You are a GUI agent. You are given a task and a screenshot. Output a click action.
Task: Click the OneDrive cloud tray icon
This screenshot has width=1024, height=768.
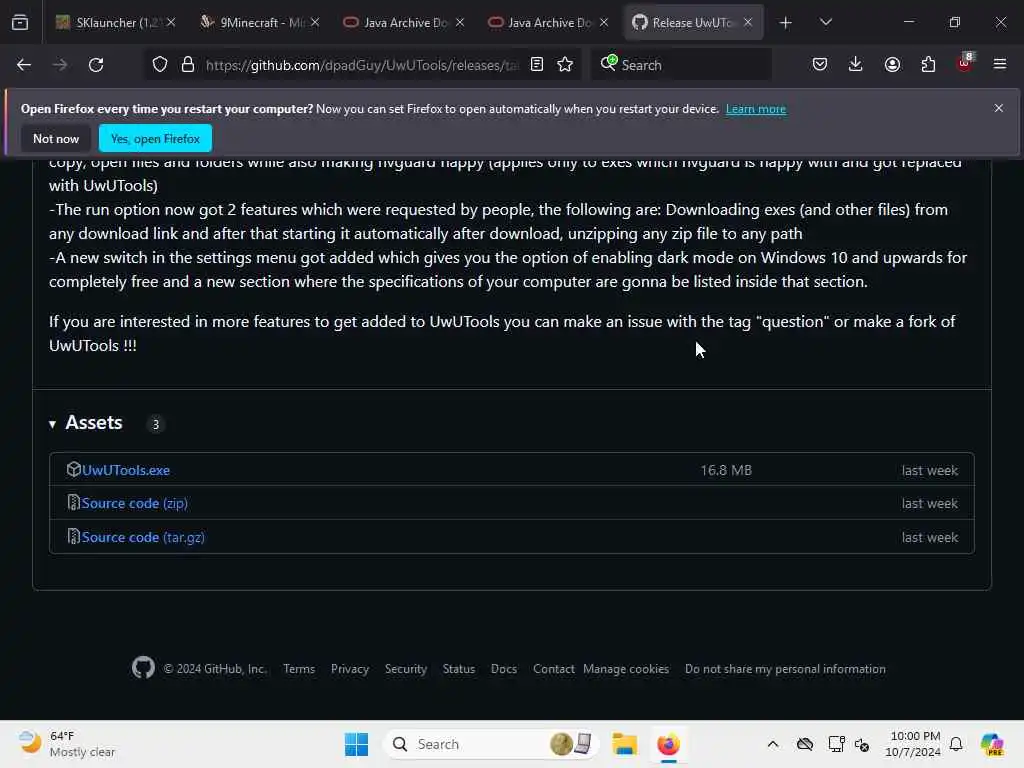(805, 744)
